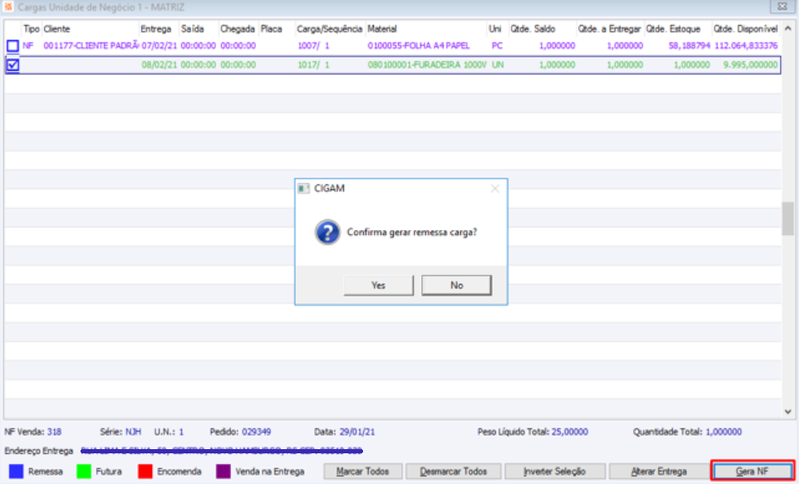
Task: Click the Gera NF button
Action: pos(753,471)
